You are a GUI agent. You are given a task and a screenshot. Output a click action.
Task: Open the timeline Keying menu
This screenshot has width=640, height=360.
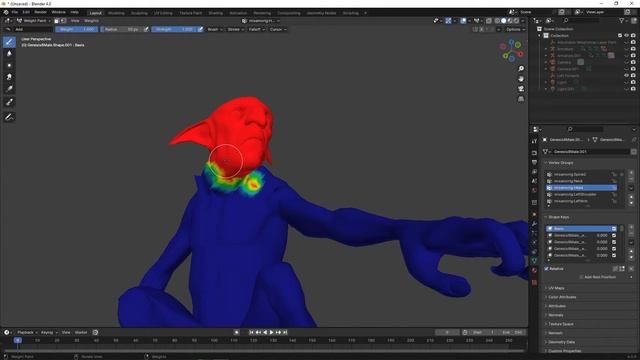(49, 333)
